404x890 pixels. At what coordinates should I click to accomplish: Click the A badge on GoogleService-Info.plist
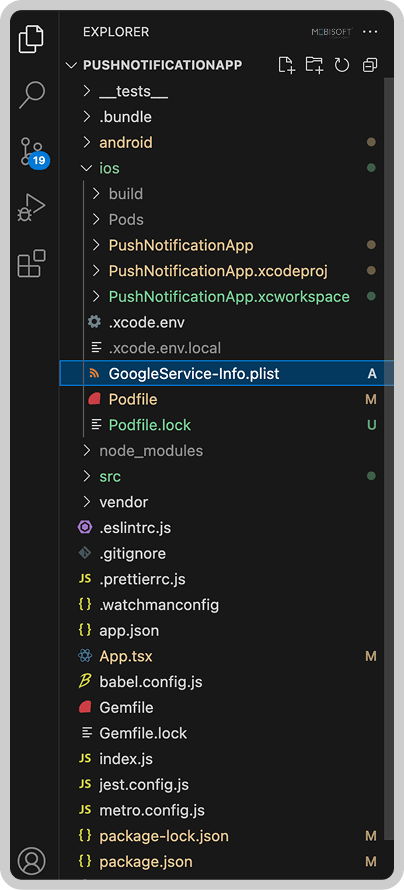click(x=372, y=373)
